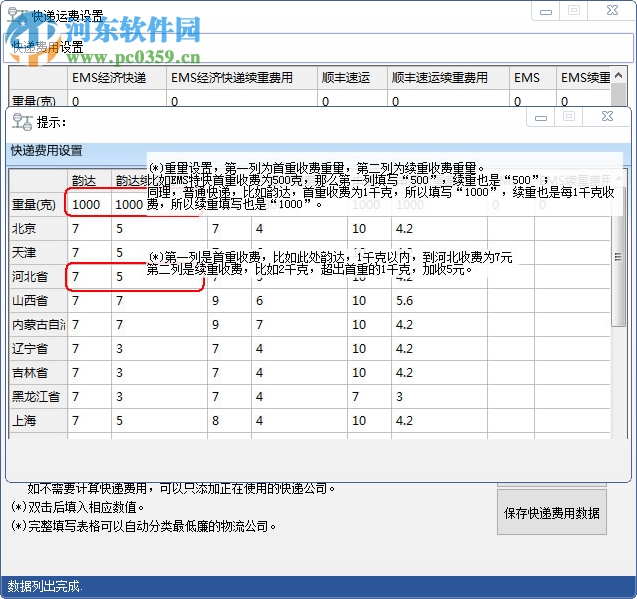The image size is (637, 599).
Task: Click status bar text 数据列出完成
Action: (x=45, y=586)
